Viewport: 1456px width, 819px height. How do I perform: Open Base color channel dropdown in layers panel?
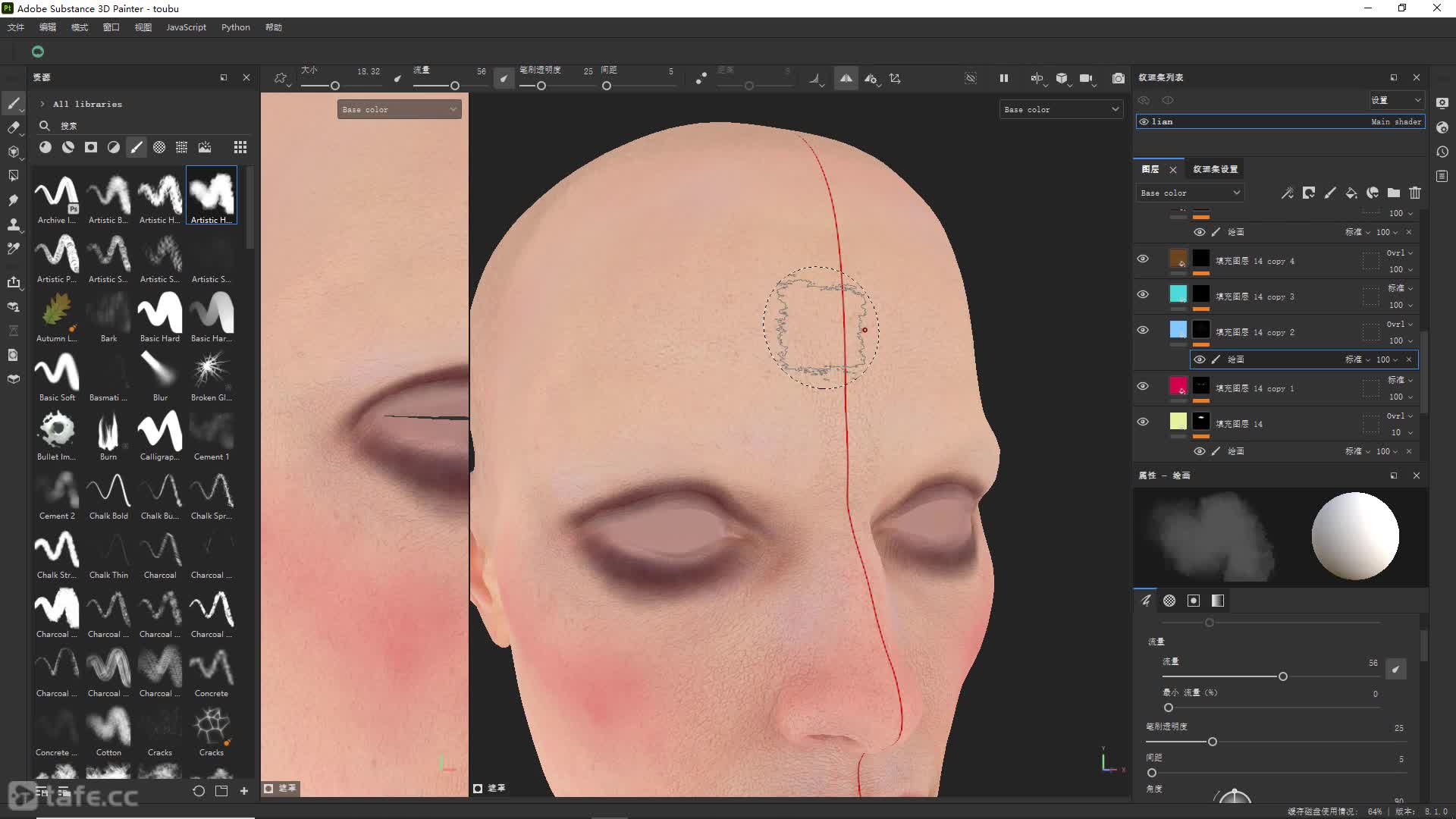1190,193
